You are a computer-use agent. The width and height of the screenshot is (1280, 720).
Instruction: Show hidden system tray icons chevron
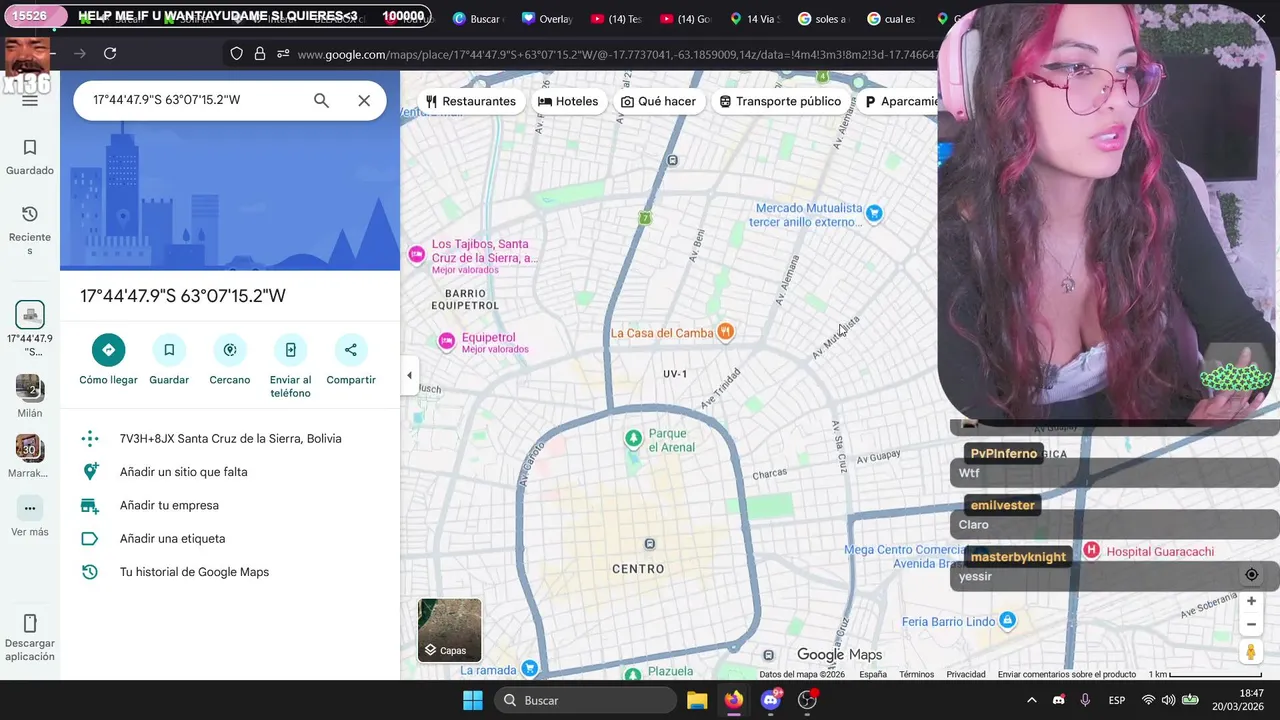click(1032, 700)
